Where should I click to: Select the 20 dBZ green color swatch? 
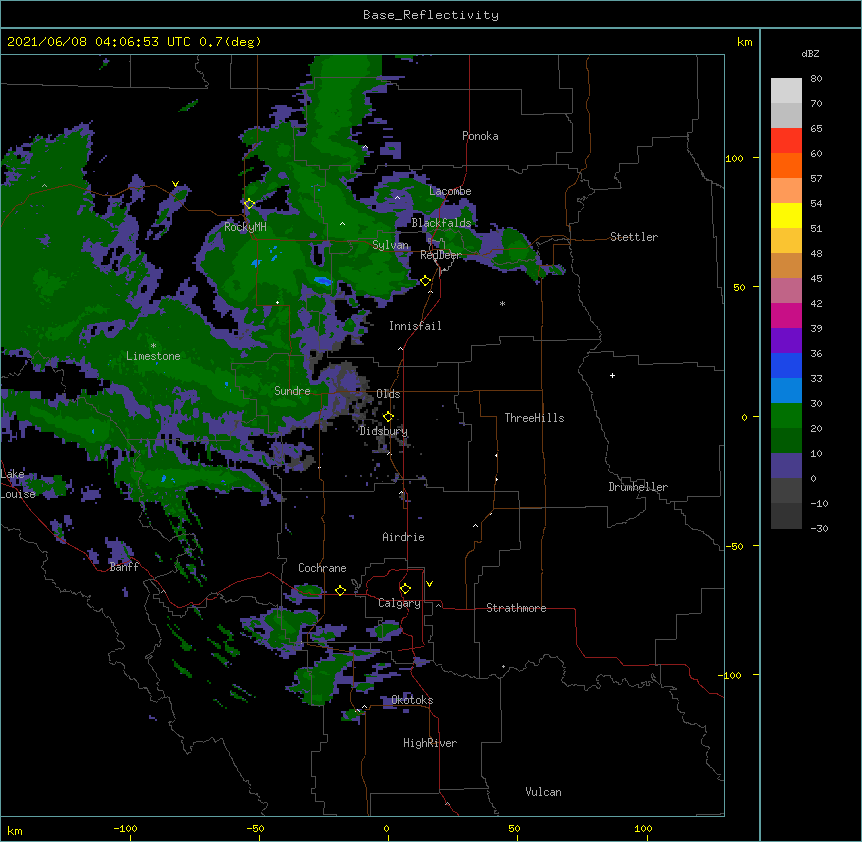[x=786, y=416]
